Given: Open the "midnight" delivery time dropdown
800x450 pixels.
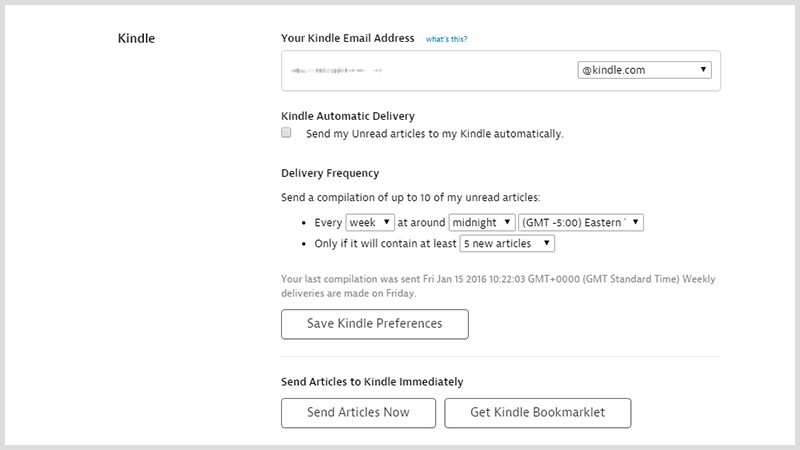Looking at the screenshot, I should (482, 222).
